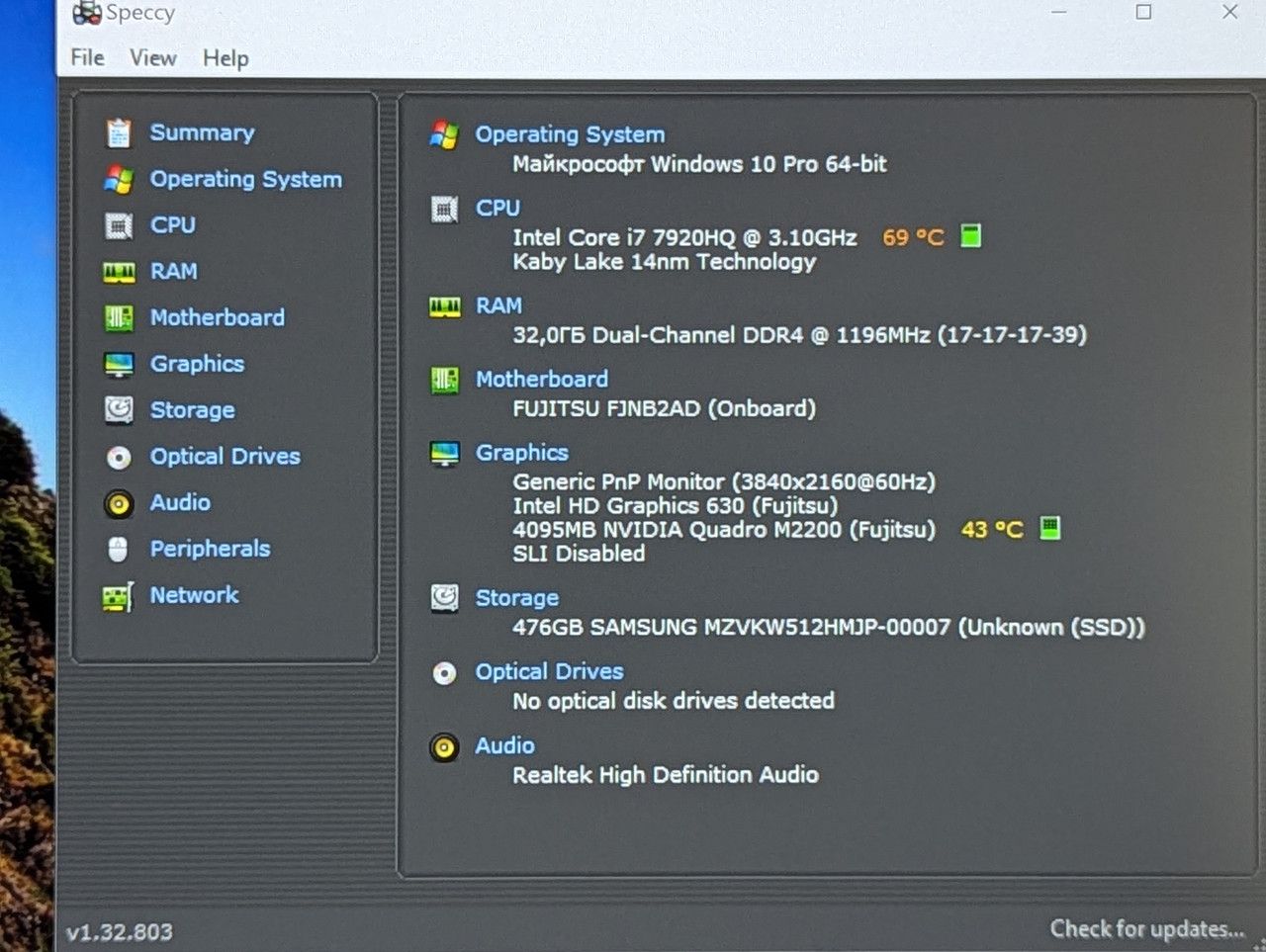1266x952 pixels.
Task: Select the Network card icon in sidebar
Action: point(118,596)
